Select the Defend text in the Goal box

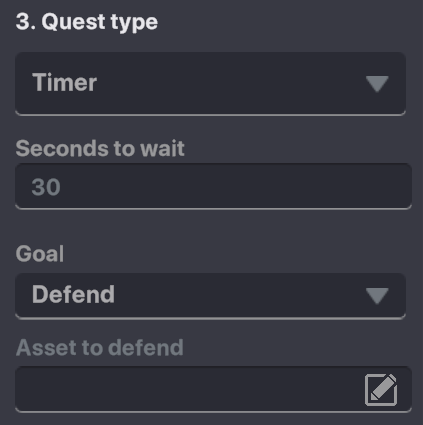pos(73,294)
